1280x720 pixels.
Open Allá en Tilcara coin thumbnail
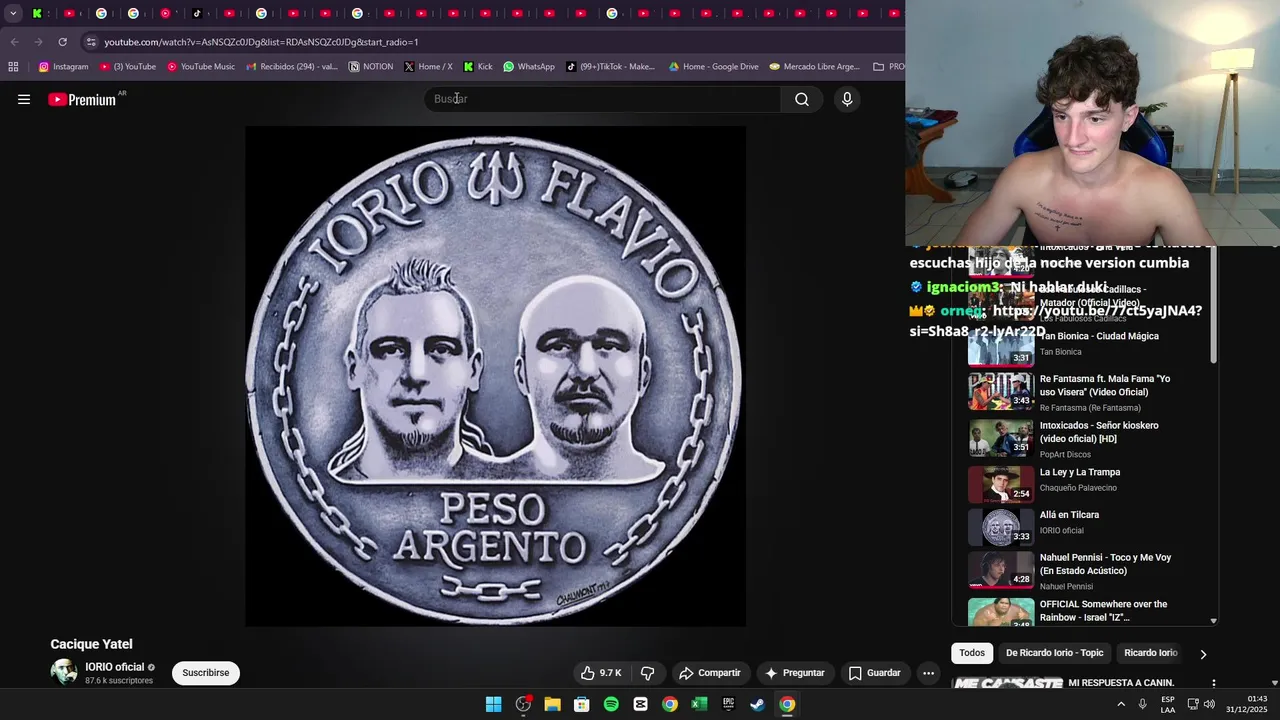(x=1001, y=527)
